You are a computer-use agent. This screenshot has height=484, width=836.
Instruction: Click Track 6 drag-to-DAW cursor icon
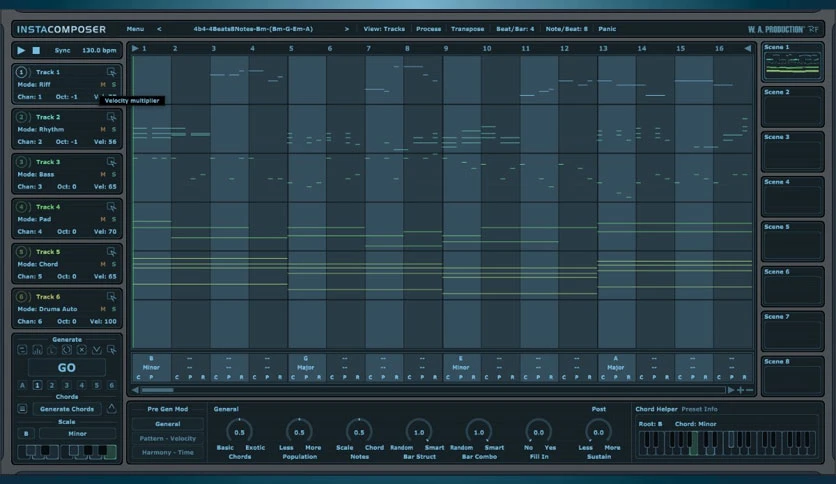click(x=111, y=296)
